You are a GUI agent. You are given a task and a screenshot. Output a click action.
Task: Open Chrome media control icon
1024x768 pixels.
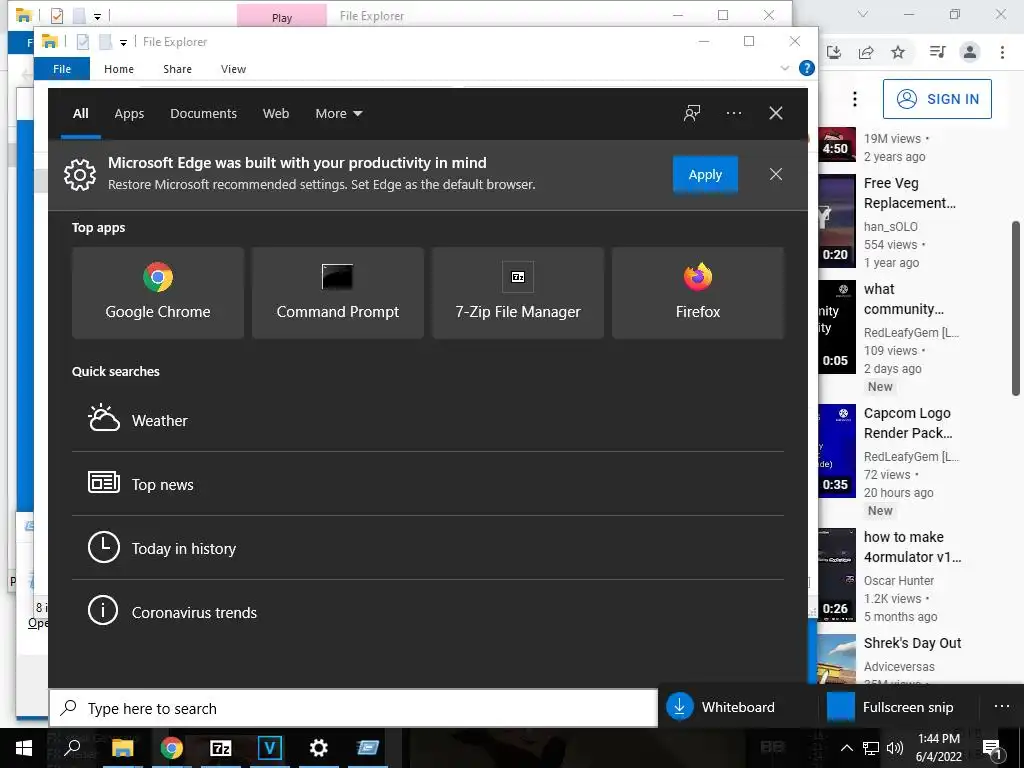937,52
